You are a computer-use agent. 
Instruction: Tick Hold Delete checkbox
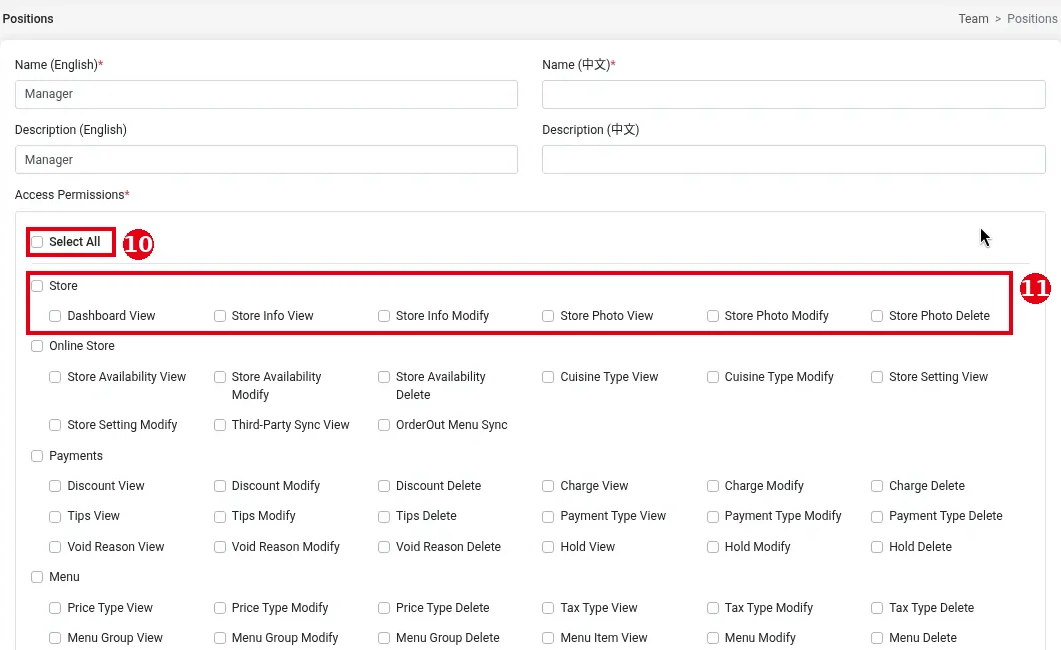877,547
